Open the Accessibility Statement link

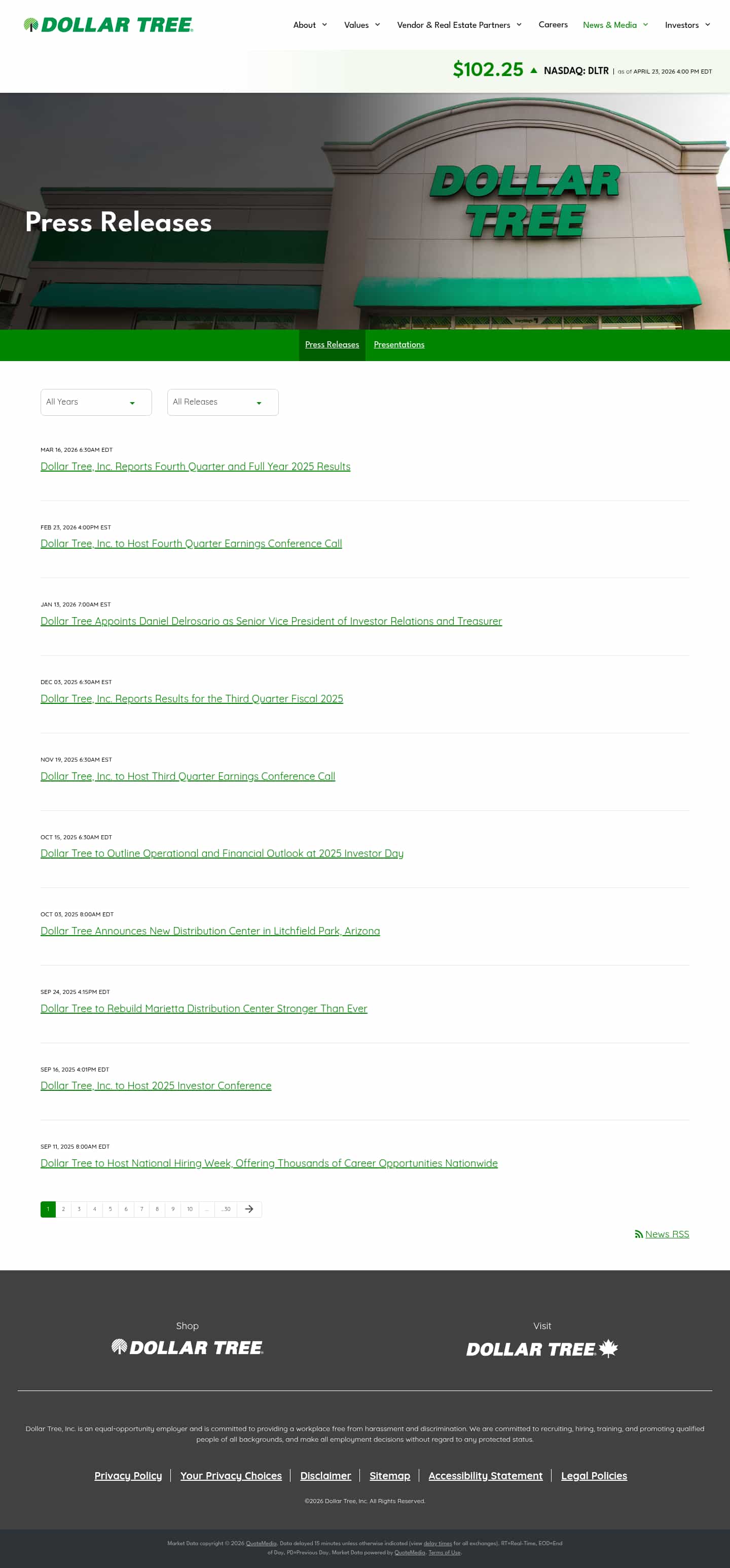(x=486, y=1476)
